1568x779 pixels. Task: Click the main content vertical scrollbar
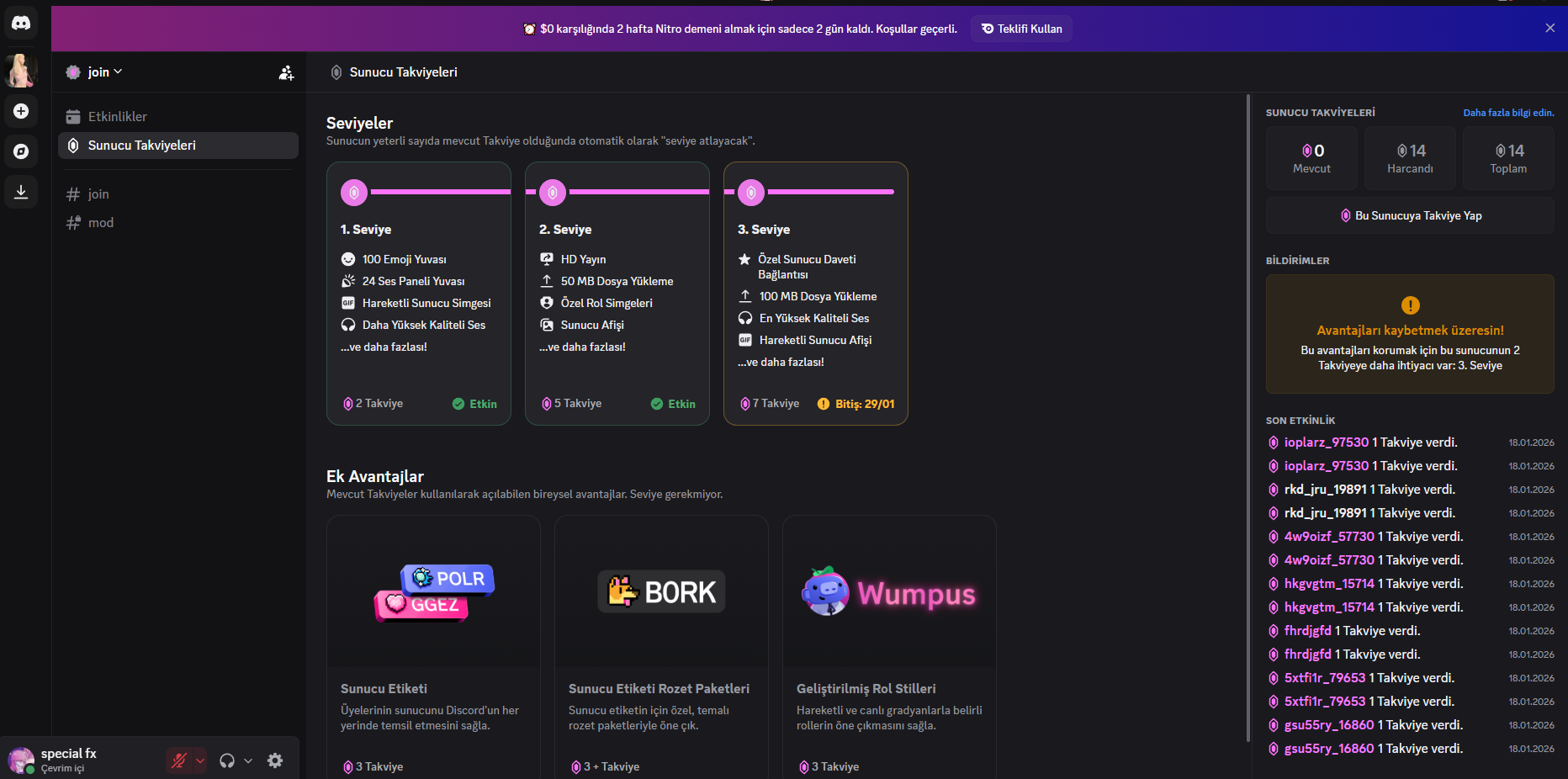tap(1248, 418)
